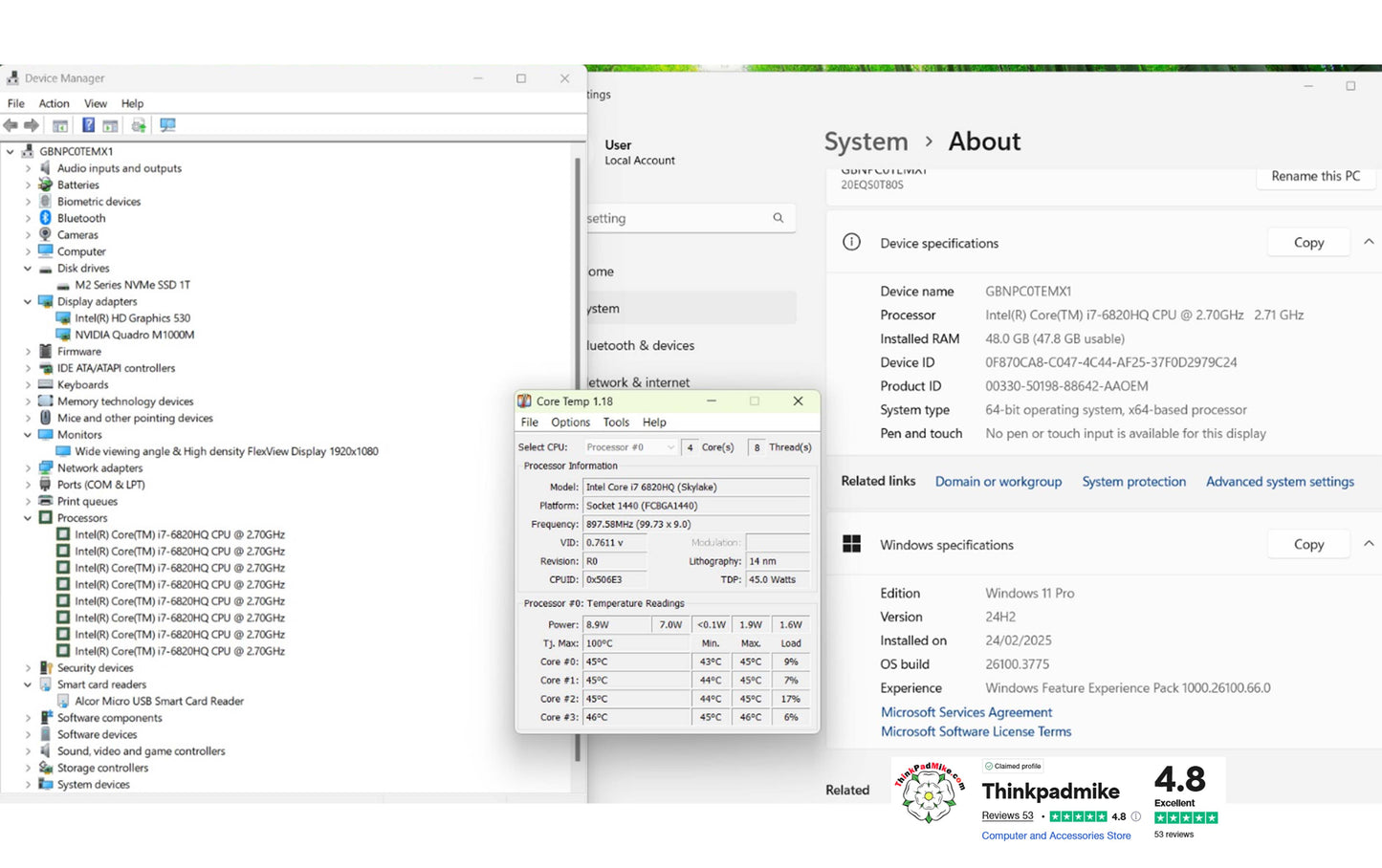1382x868 pixels.
Task: Click the magnifier icon in Settings search box
Action: click(779, 218)
